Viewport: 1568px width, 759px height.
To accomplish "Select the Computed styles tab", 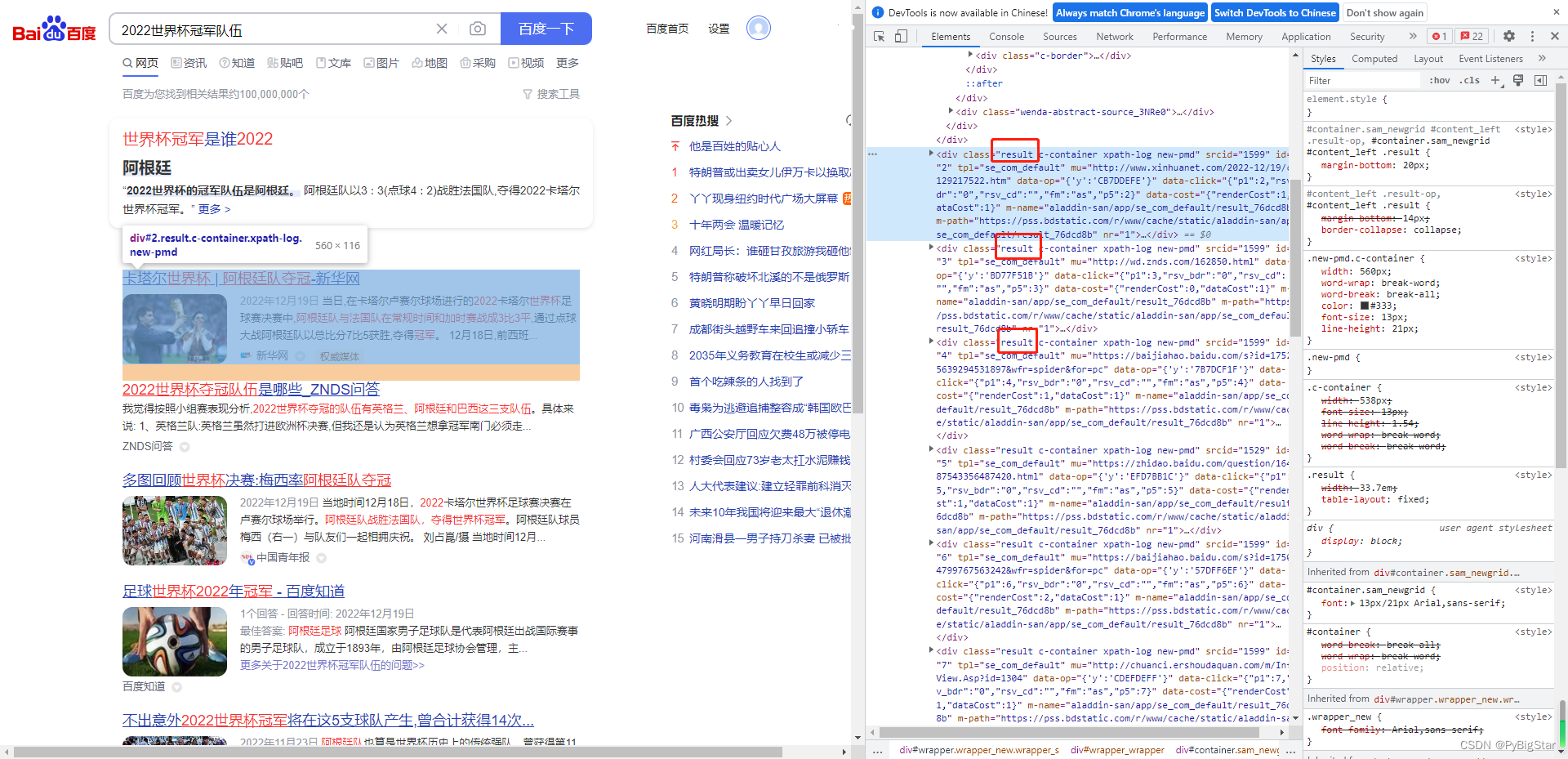I will (1374, 59).
